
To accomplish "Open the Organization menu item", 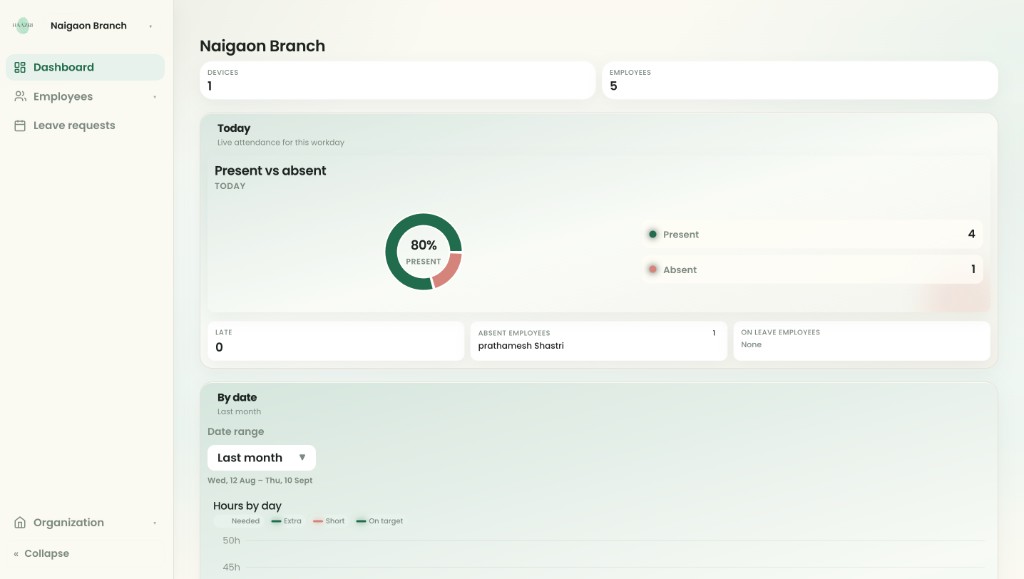I will coord(86,522).
